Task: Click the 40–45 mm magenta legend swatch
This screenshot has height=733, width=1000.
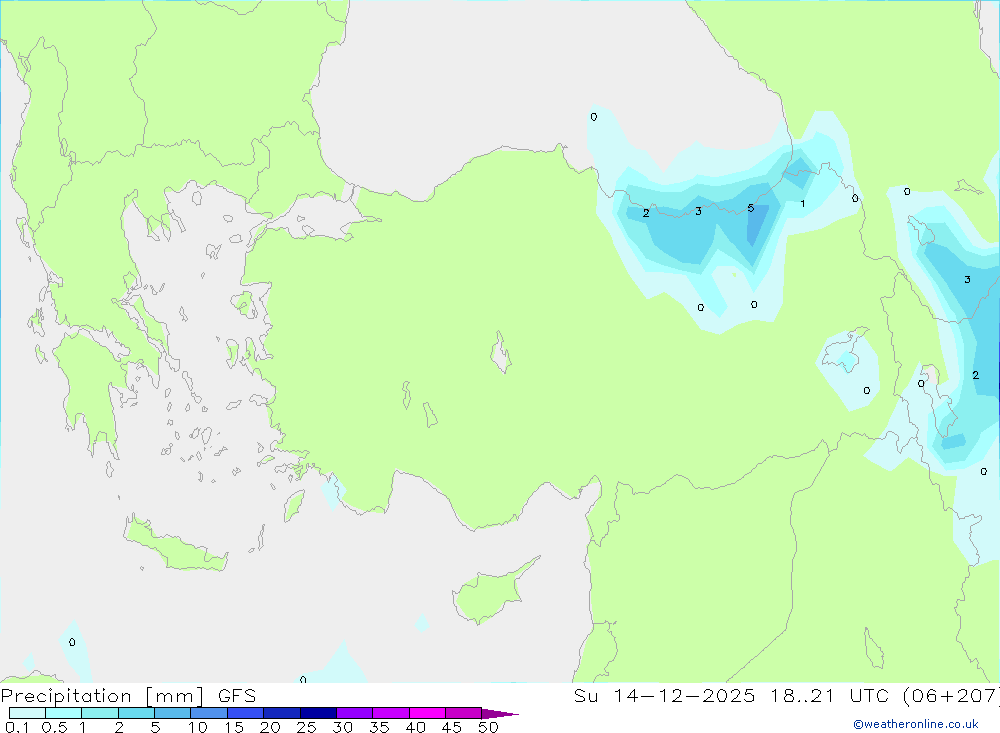Action: click(427, 713)
